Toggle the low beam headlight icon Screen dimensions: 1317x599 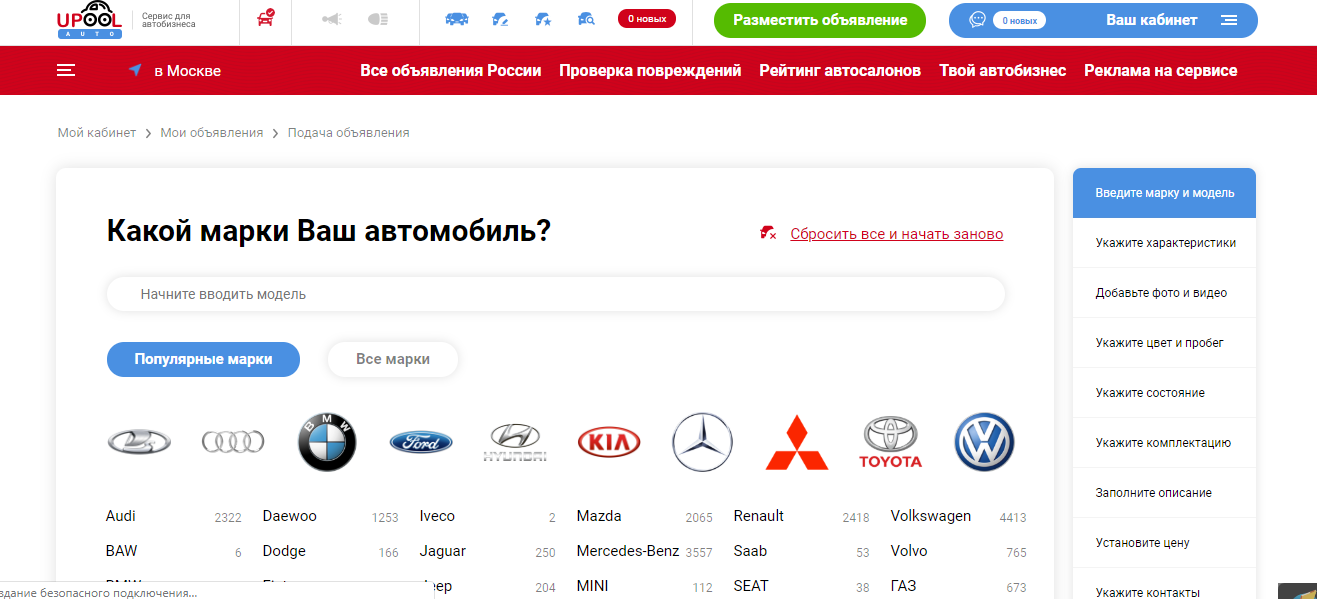(332, 19)
